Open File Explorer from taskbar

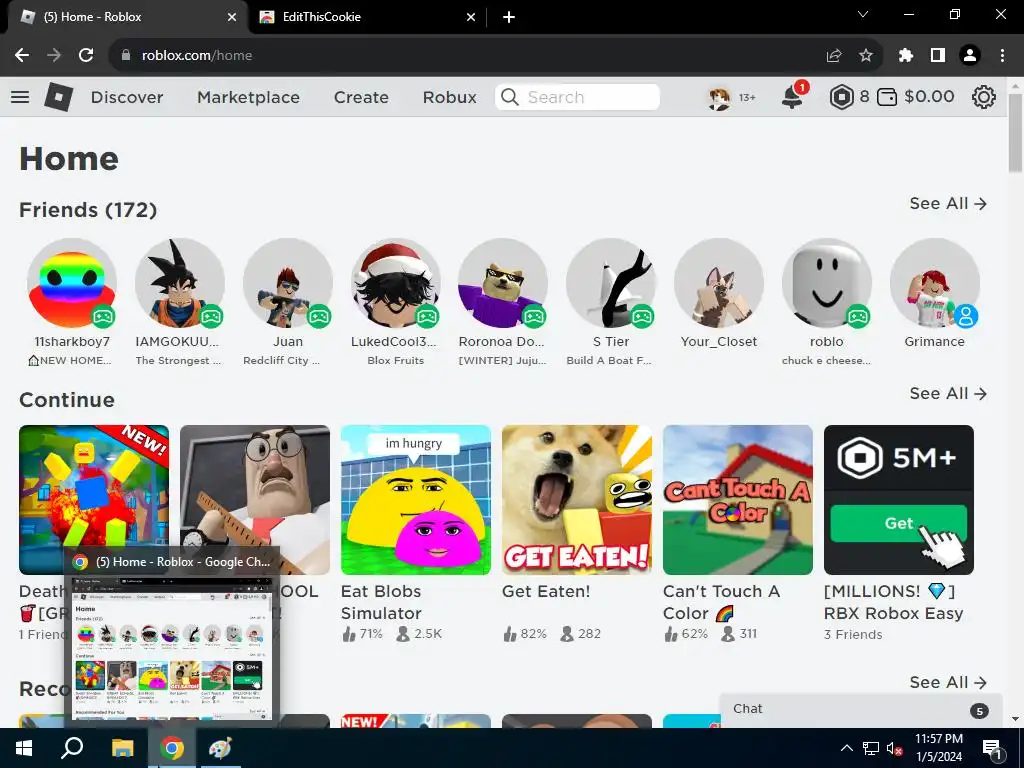click(122, 748)
